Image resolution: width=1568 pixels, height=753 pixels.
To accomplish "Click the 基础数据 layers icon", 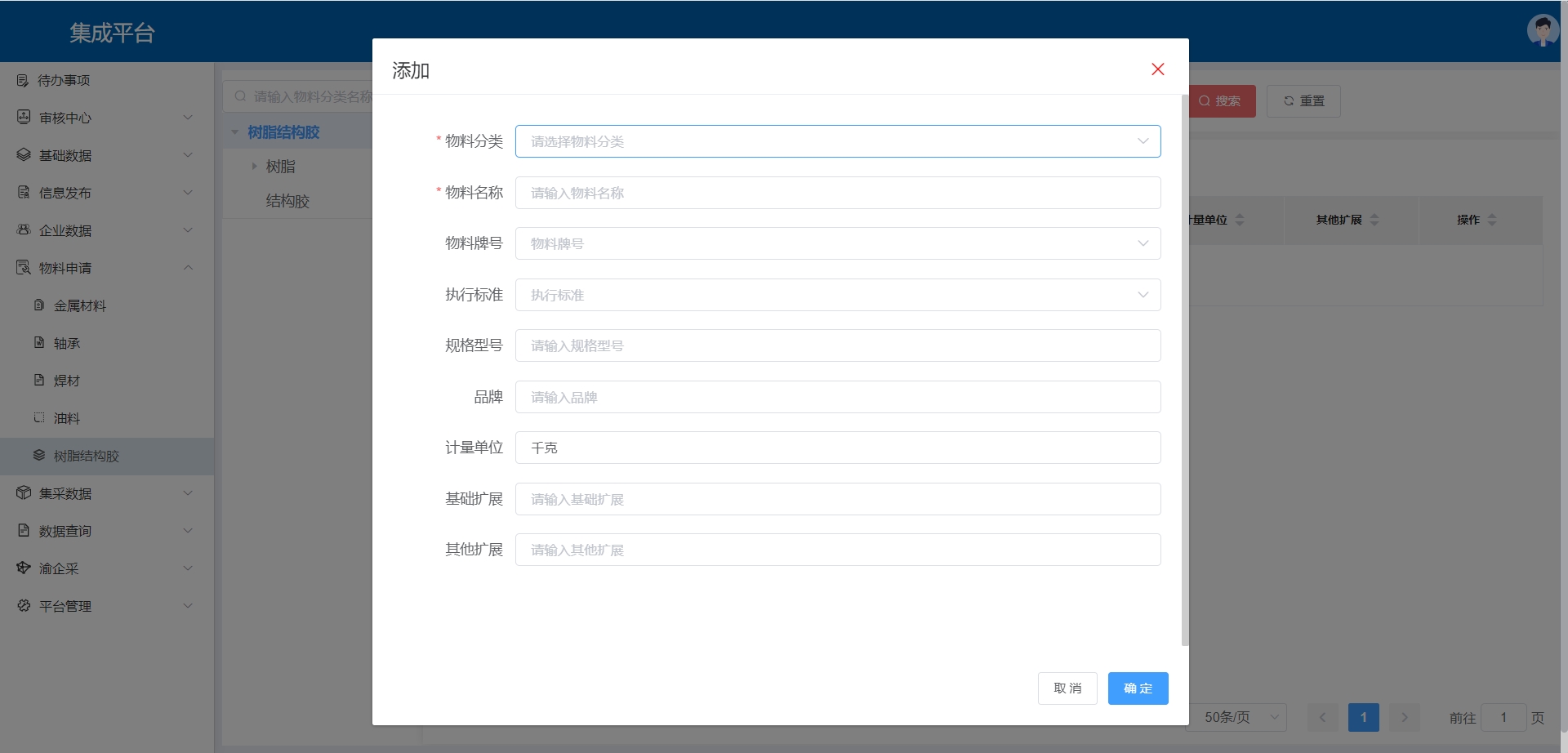I will pos(24,155).
